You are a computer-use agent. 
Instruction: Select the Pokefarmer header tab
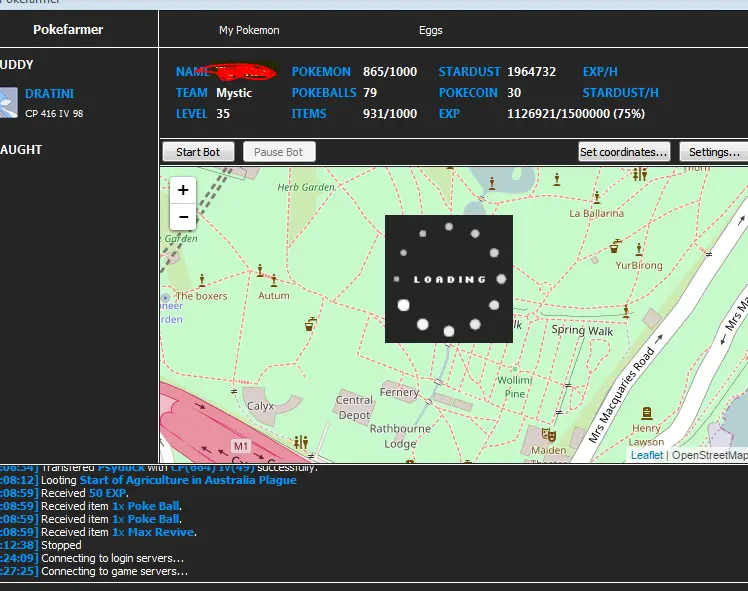(x=68, y=30)
